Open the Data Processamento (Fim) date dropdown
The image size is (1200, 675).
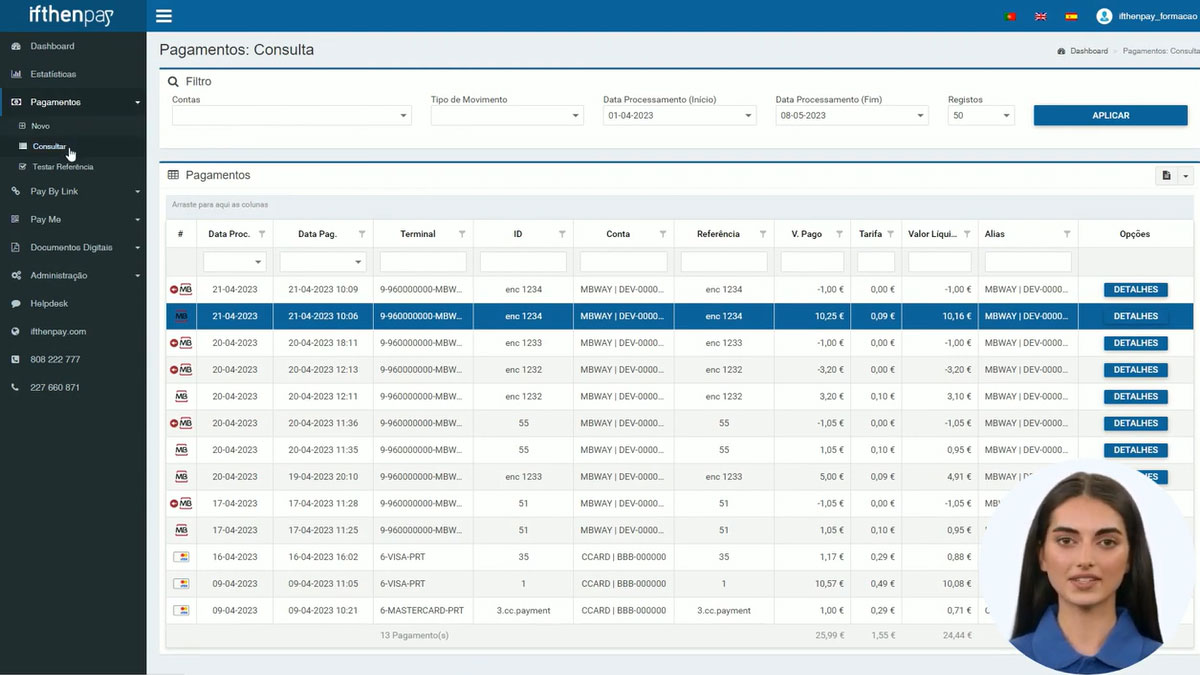click(852, 116)
